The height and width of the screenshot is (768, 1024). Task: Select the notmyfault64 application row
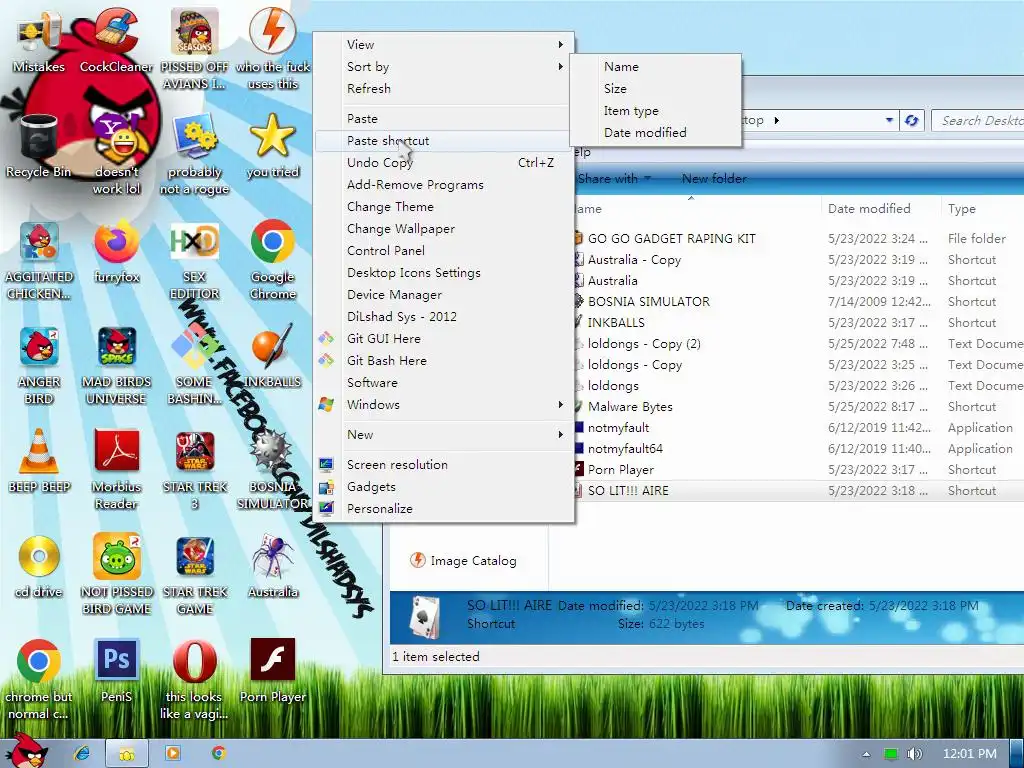(x=798, y=449)
